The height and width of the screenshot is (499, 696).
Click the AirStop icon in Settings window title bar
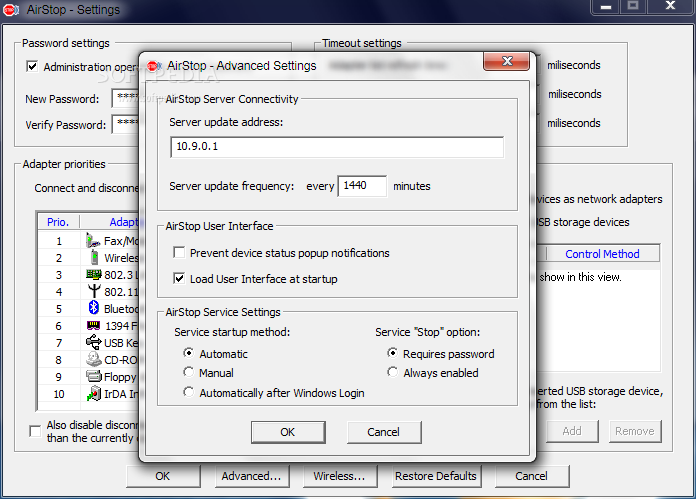[x=11, y=10]
